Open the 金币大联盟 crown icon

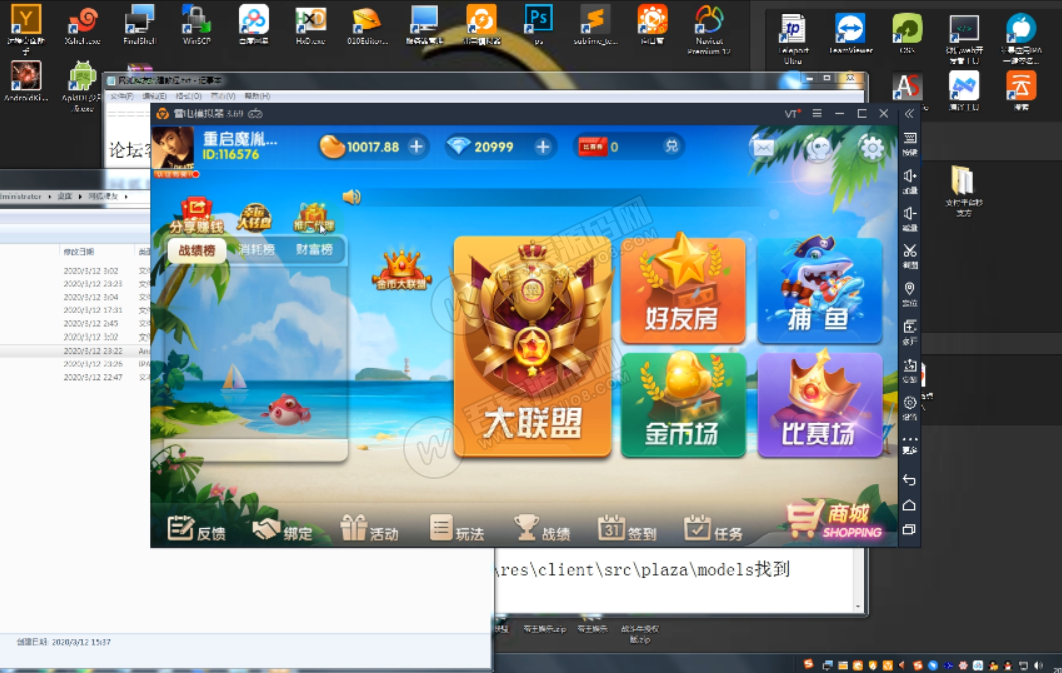tap(402, 270)
